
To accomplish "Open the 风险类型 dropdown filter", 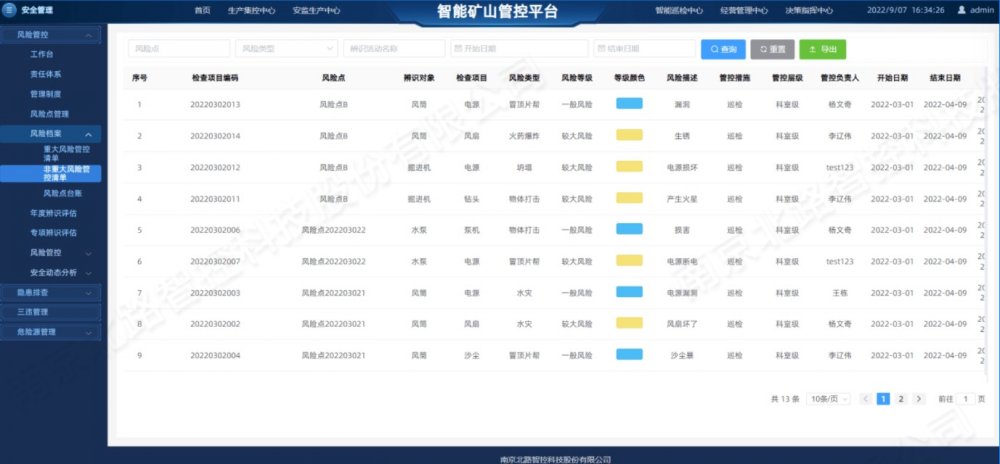I will click(x=287, y=48).
